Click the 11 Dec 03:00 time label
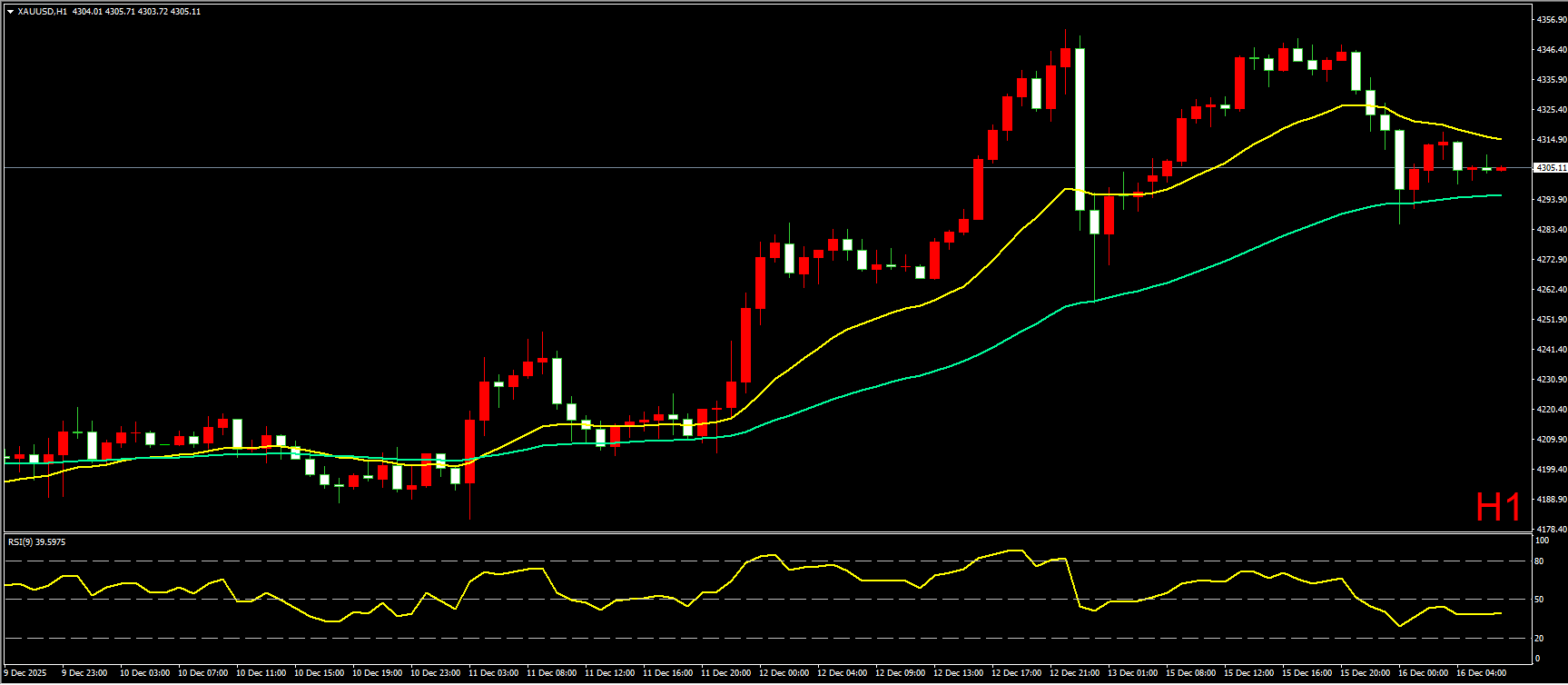The image size is (1568, 685). [493, 673]
